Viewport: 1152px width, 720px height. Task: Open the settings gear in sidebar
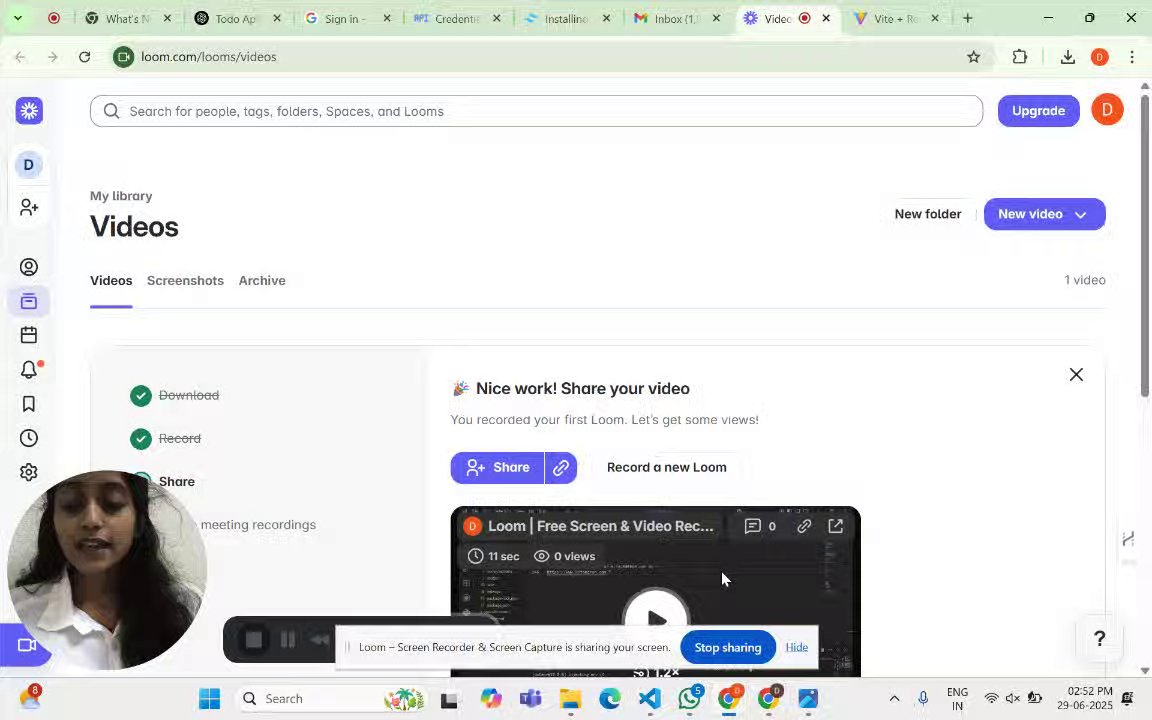(x=29, y=472)
